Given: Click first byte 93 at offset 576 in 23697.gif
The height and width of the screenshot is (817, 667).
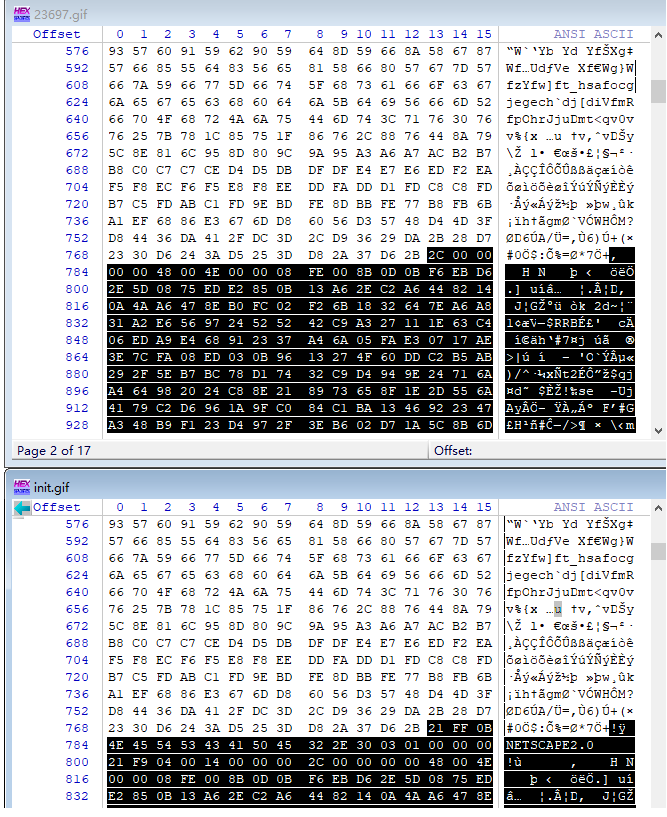Looking at the screenshot, I should click(x=116, y=51).
